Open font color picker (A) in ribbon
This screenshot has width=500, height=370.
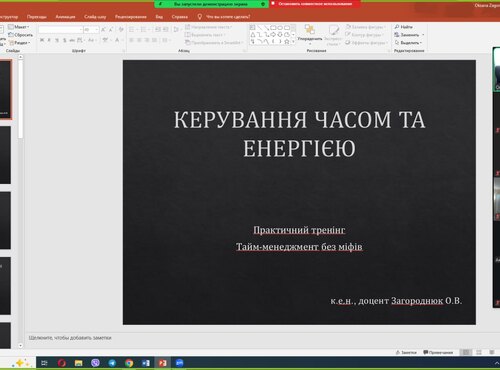tap(117, 40)
